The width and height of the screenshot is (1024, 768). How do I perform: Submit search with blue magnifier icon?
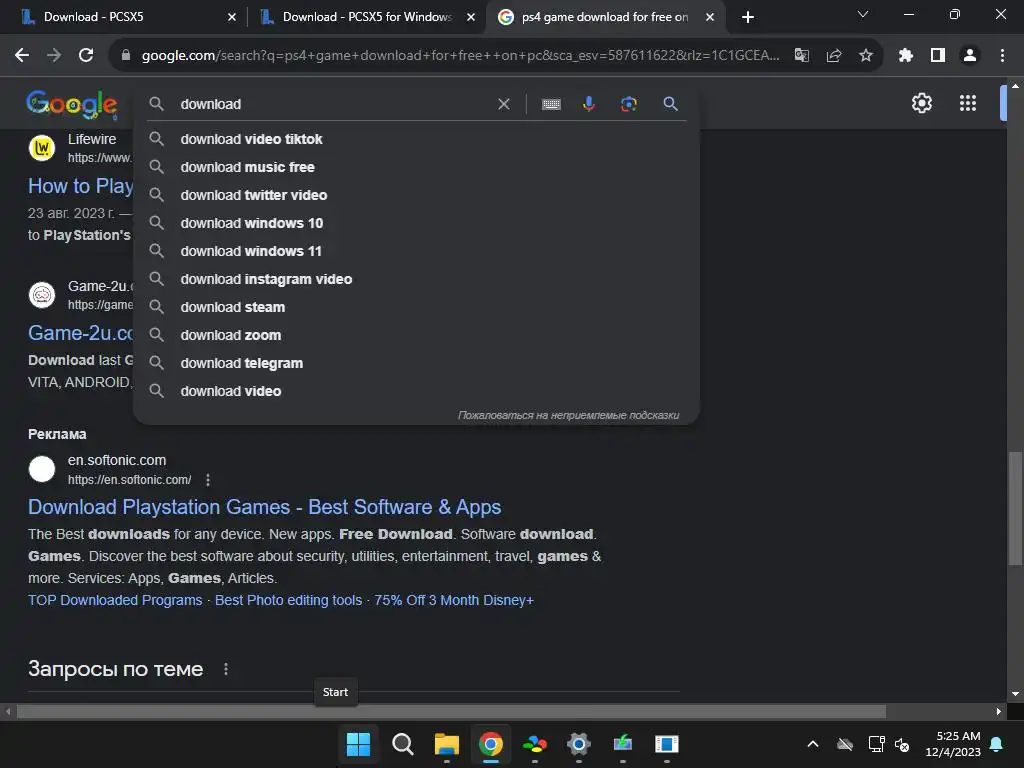(x=670, y=104)
